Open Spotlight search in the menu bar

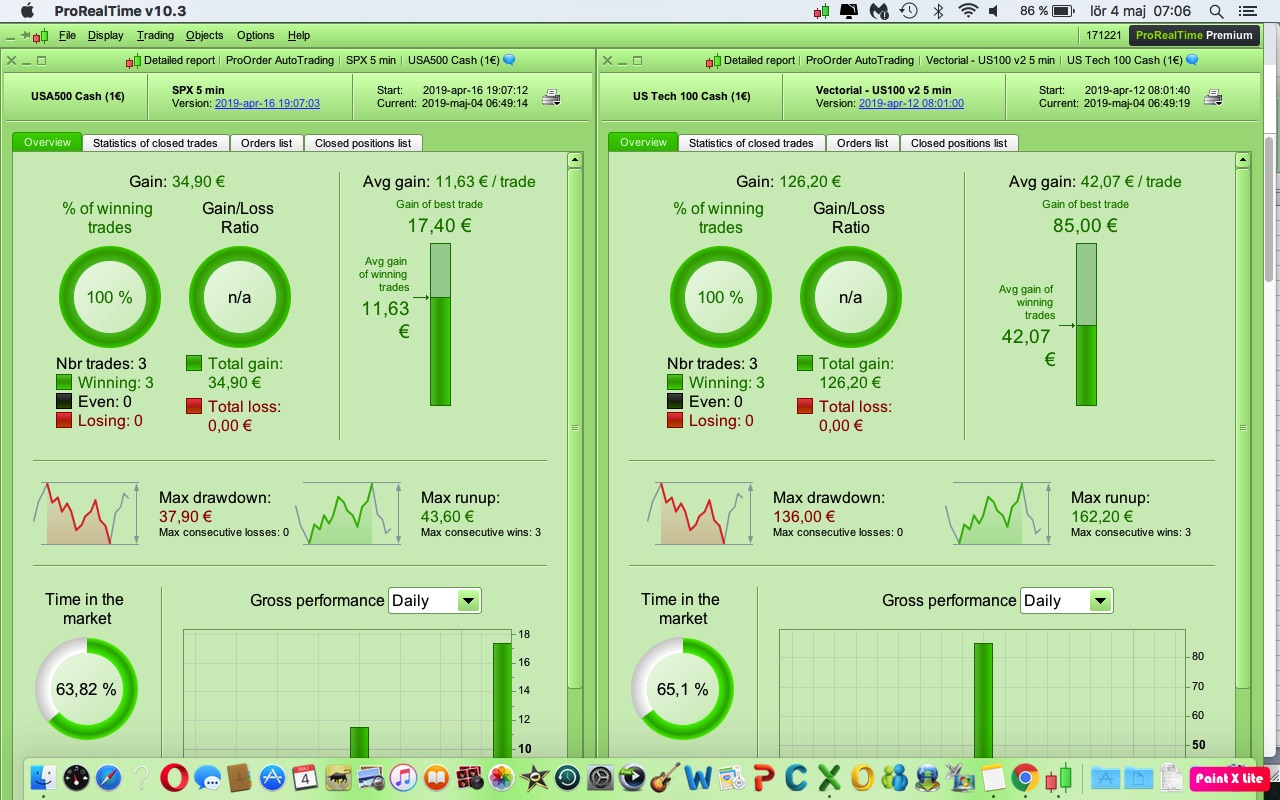click(x=1217, y=11)
